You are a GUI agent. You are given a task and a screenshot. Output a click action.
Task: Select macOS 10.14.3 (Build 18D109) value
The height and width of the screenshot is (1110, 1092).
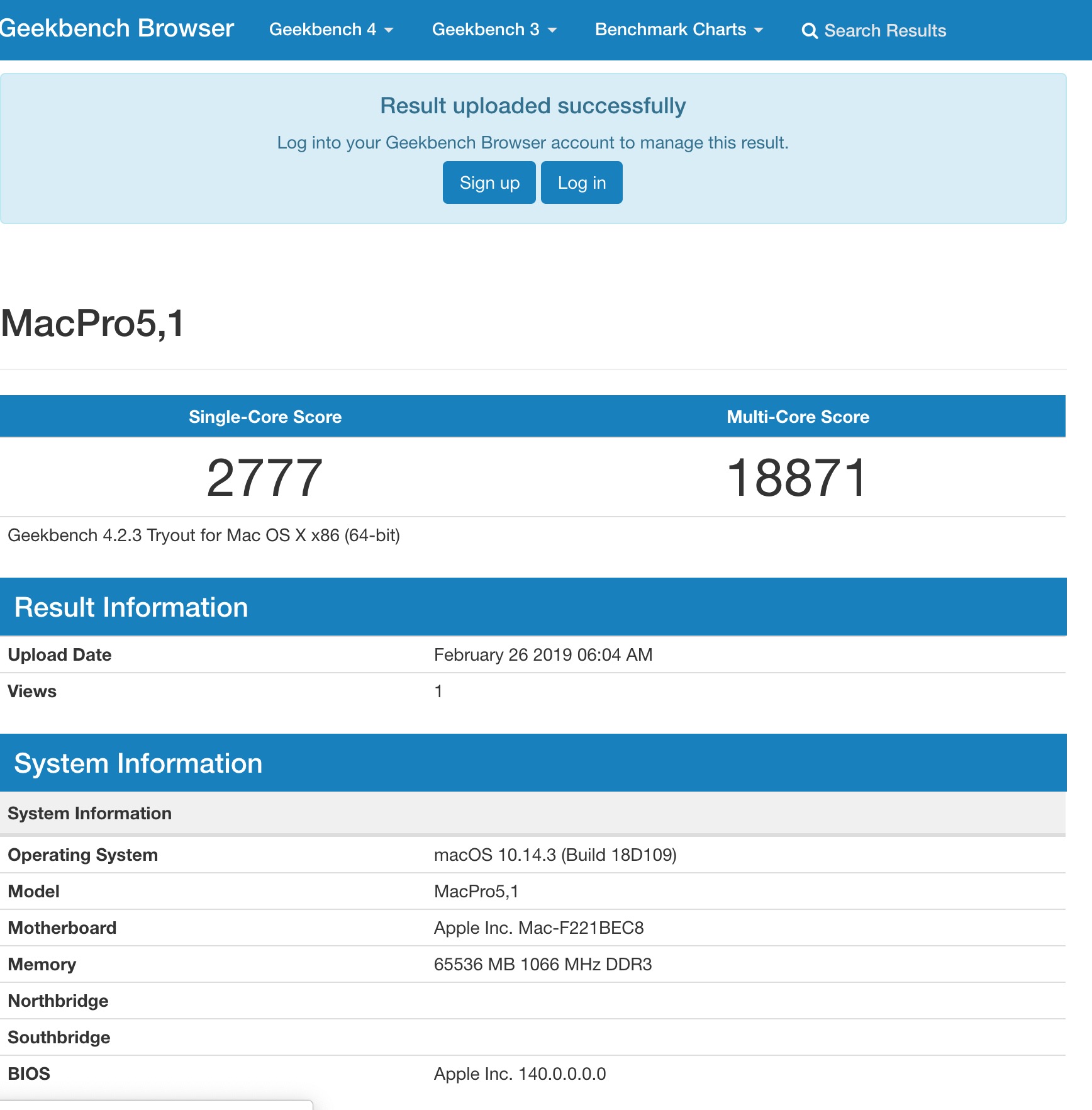coord(555,855)
